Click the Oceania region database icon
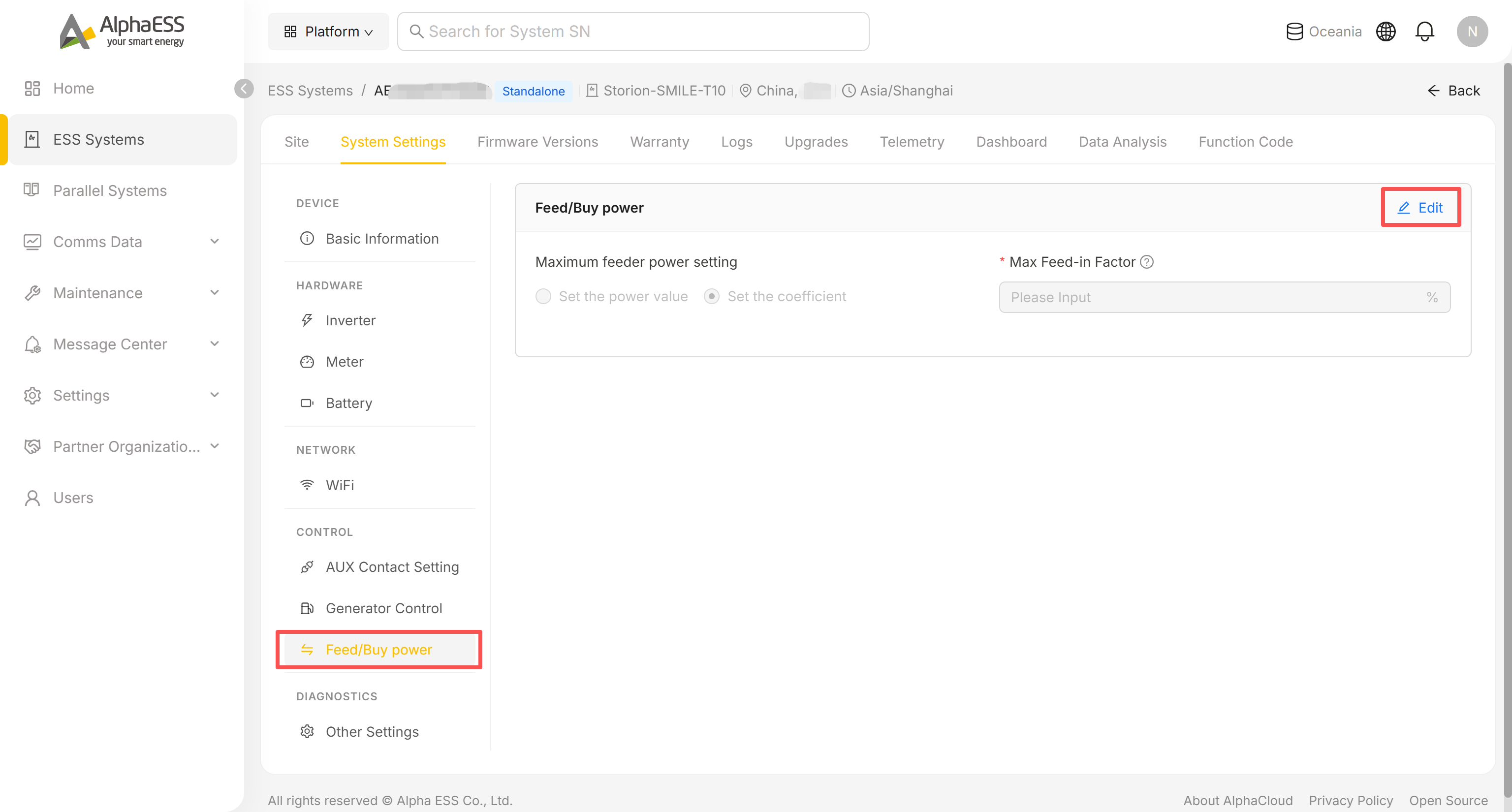1512x812 pixels. tap(1294, 31)
